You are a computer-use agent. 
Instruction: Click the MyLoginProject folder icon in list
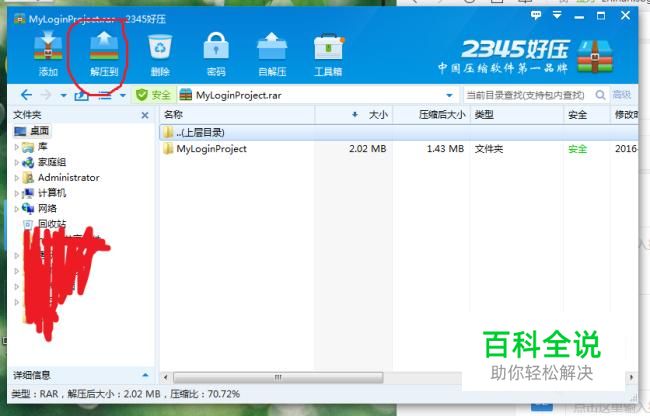[168, 148]
